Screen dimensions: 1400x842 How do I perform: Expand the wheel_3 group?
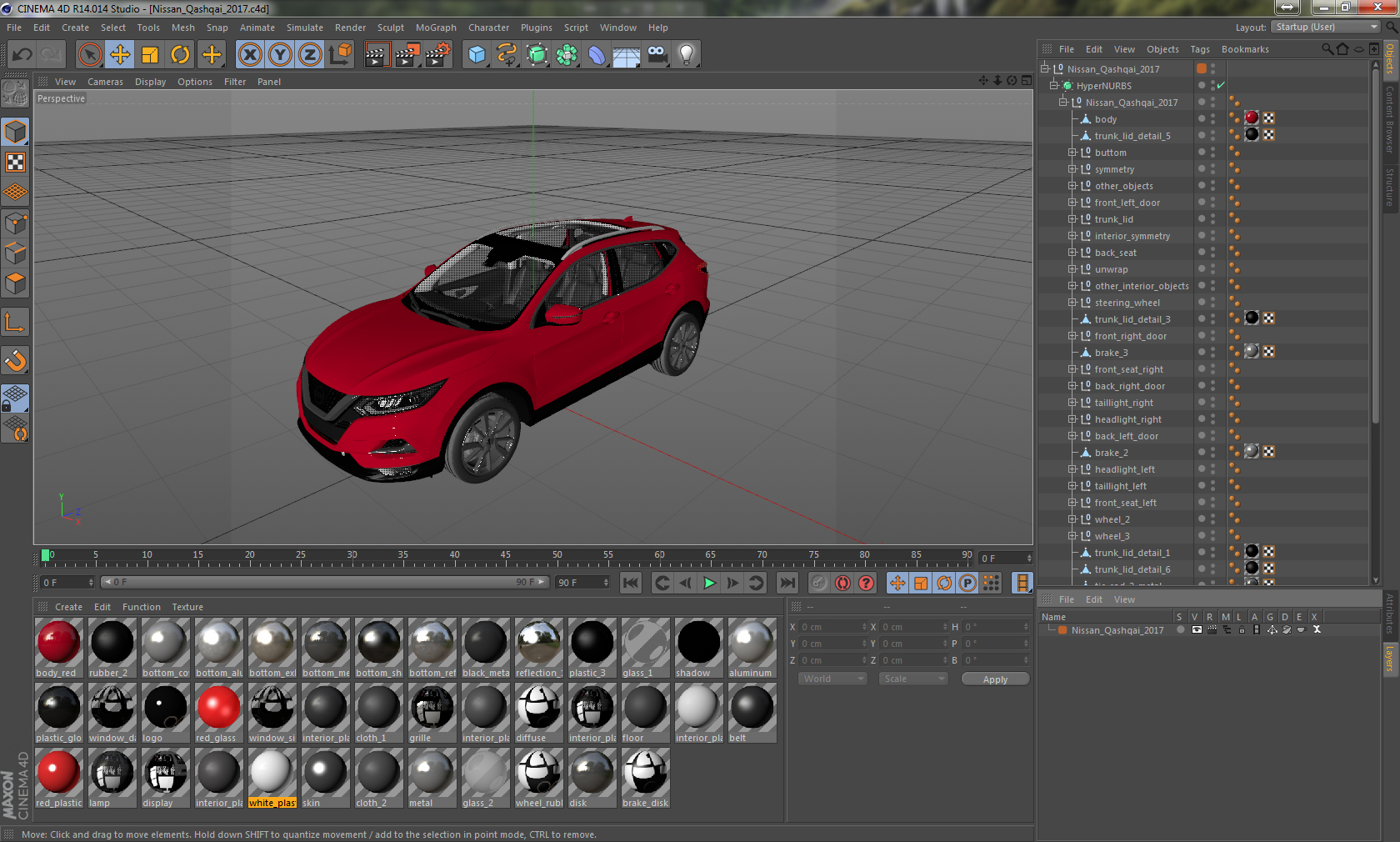(1072, 536)
